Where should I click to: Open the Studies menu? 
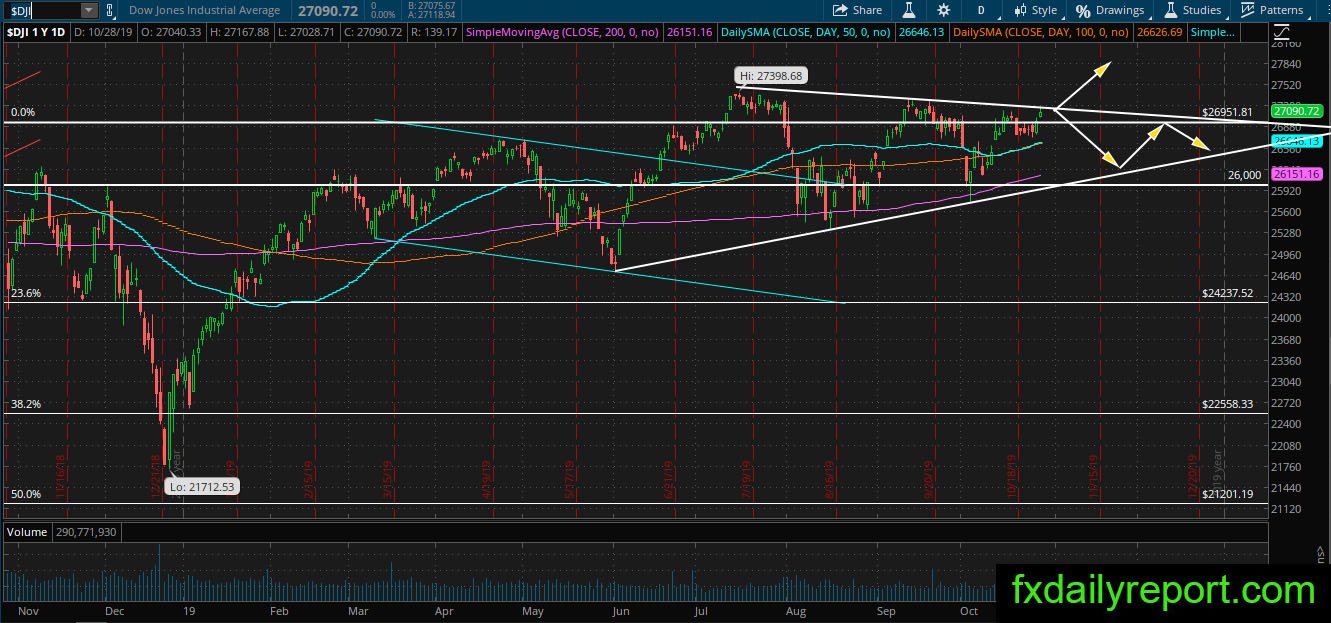pos(1193,10)
